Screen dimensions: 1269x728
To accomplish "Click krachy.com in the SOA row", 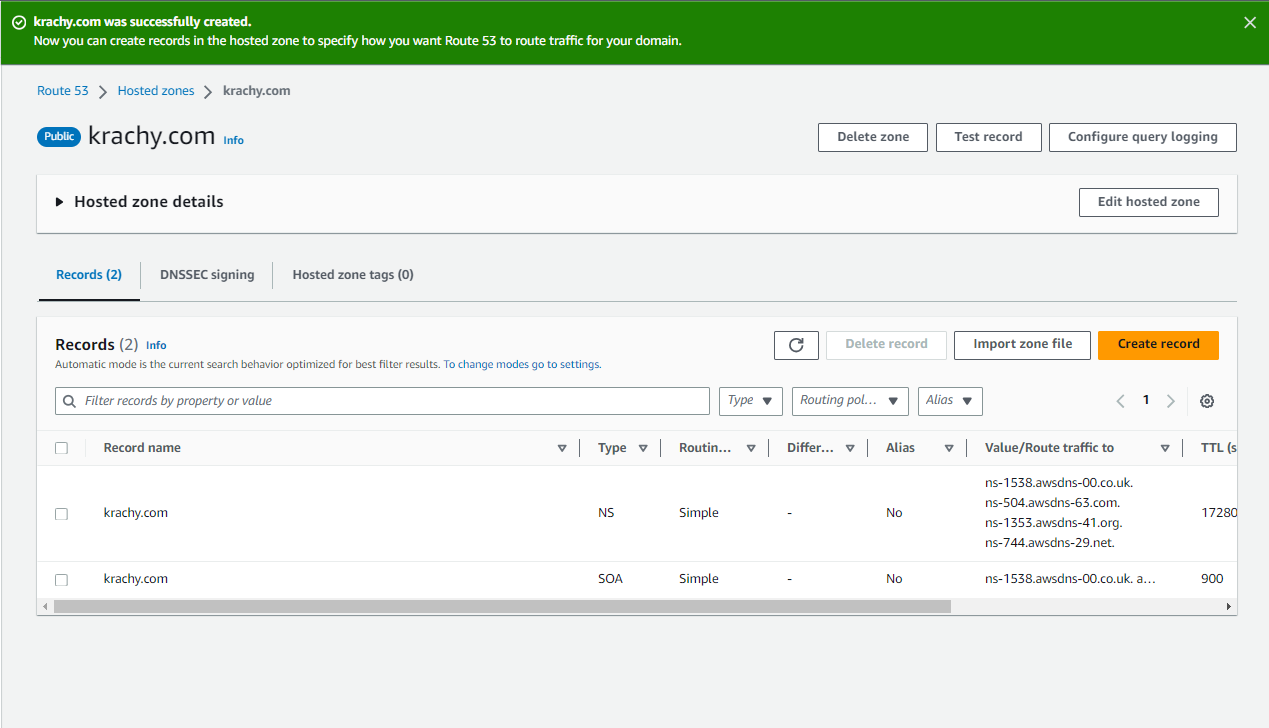I will (136, 579).
